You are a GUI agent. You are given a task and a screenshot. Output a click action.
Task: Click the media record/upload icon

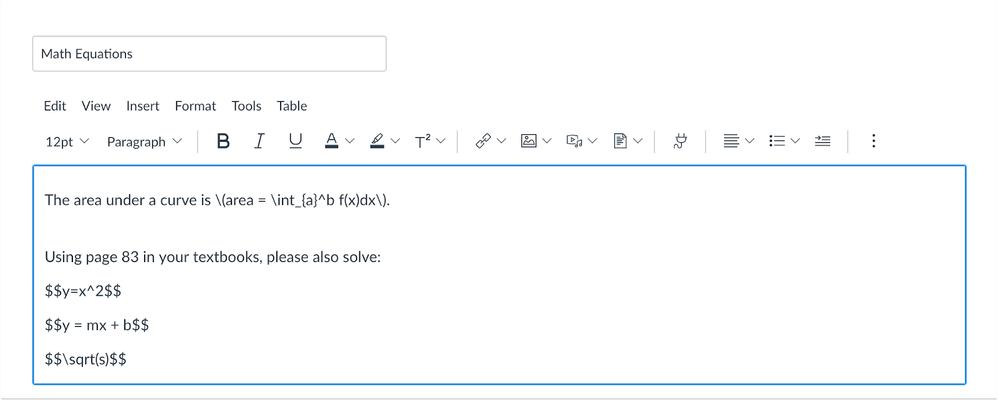click(574, 141)
